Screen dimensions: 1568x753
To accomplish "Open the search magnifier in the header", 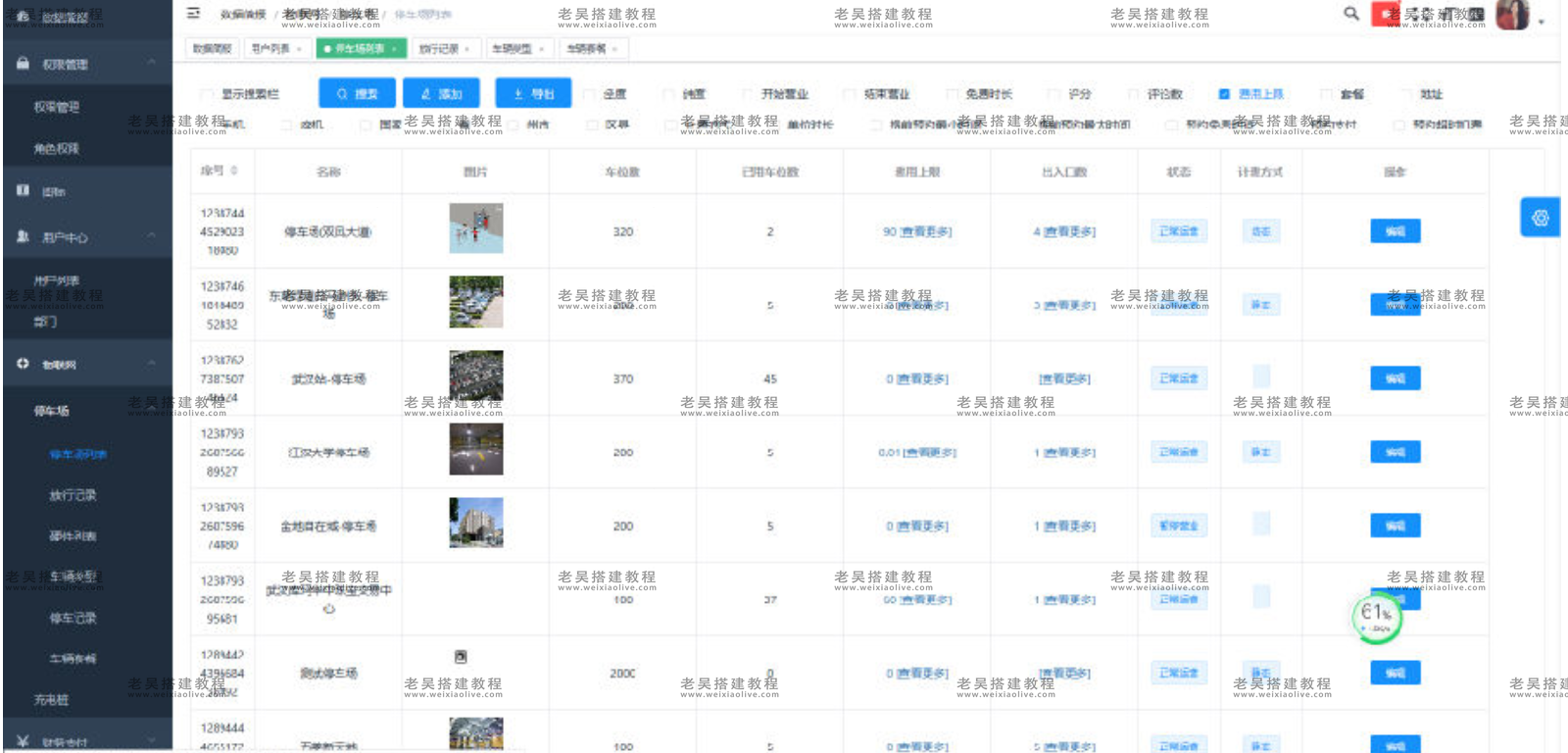I will click(1350, 13).
